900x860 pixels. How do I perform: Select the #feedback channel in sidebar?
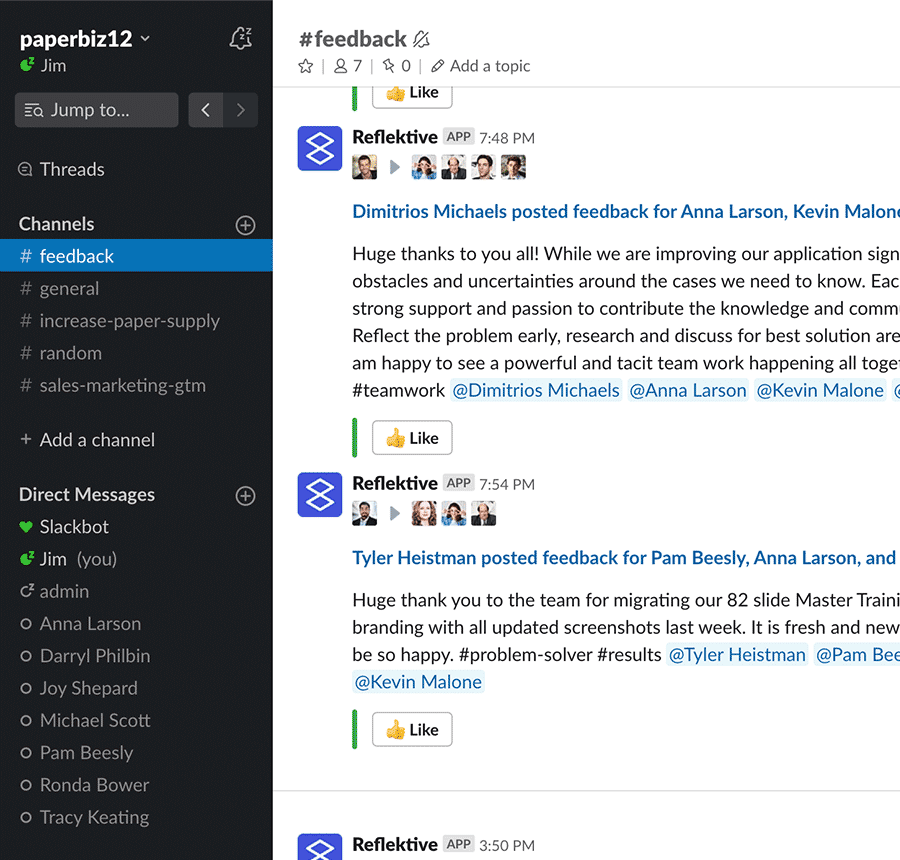pyautogui.click(x=136, y=255)
